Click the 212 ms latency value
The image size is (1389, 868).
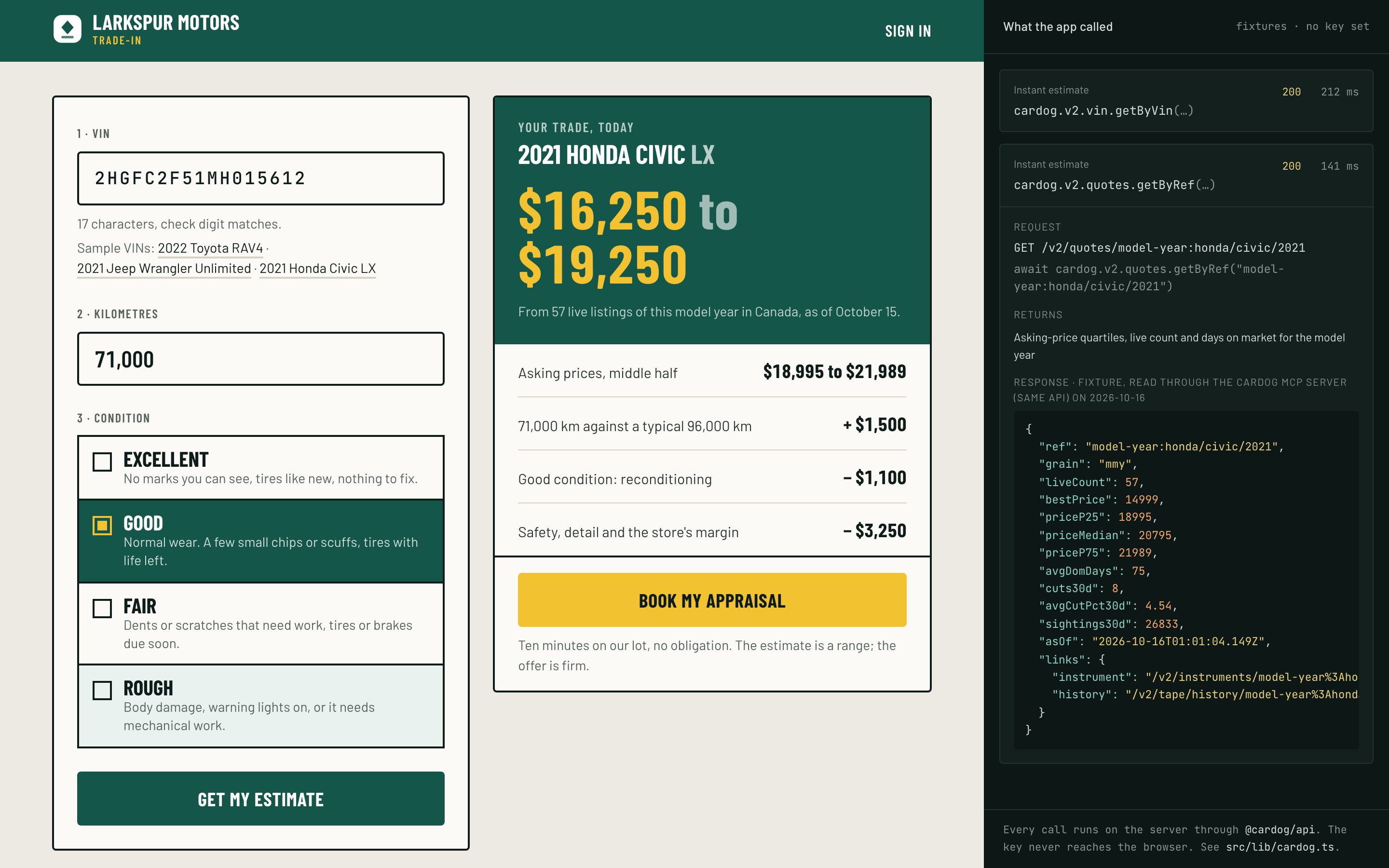click(1339, 92)
